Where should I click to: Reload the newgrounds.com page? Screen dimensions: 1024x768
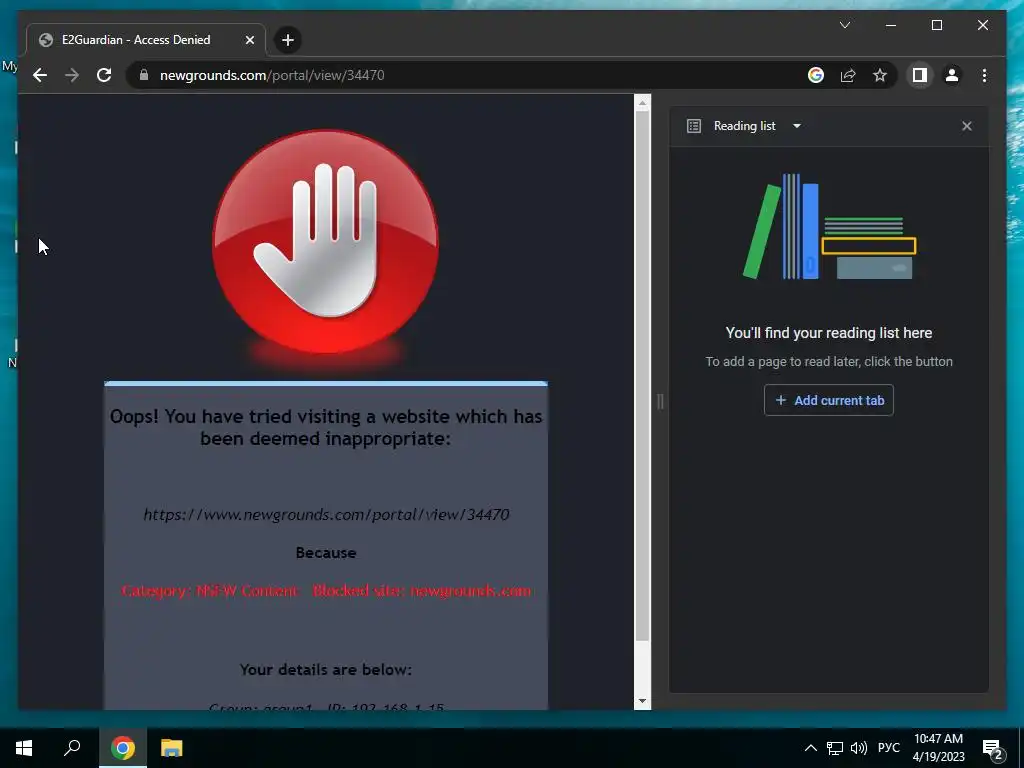[104, 75]
